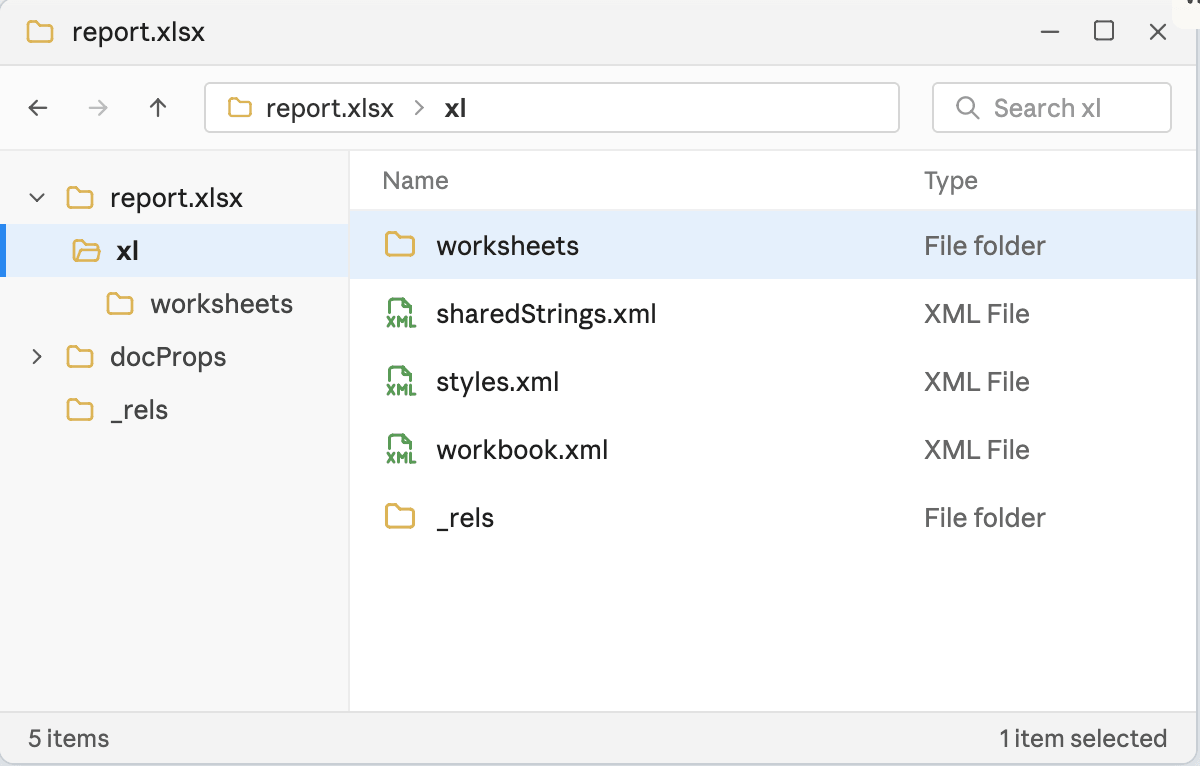Collapse the report.xlsx tree node
The image size is (1200, 766).
tap(37, 198)
